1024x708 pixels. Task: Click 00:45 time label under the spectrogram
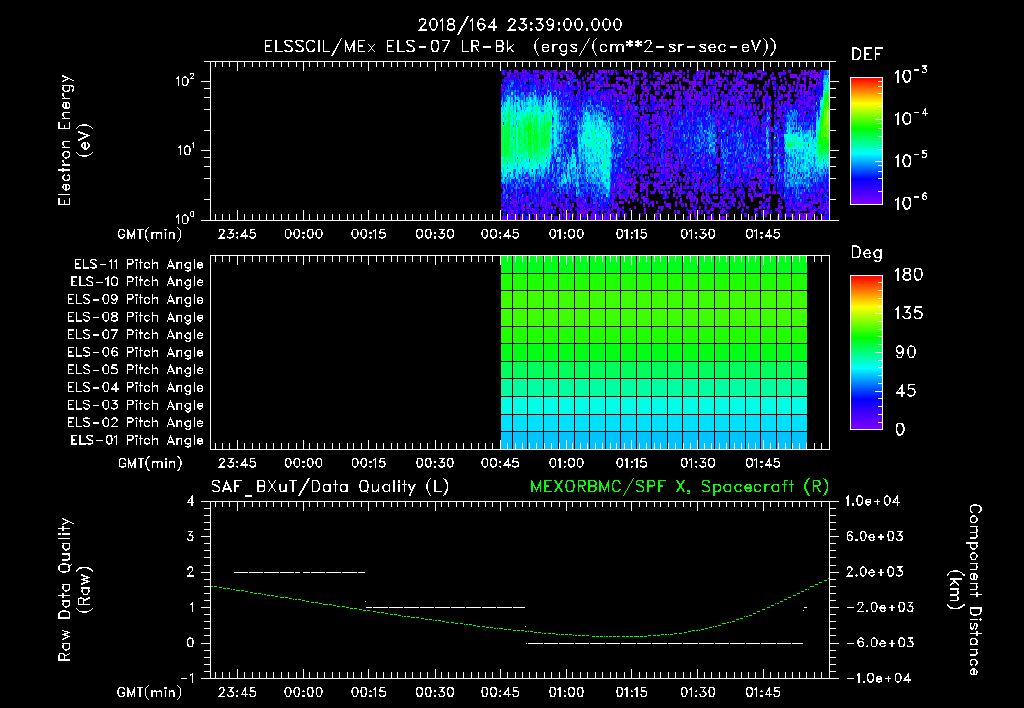point(500,234)
